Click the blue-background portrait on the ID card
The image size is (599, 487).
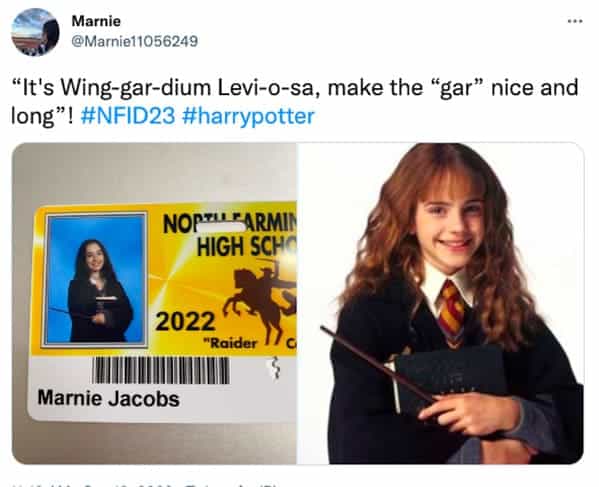coord(96,280)
